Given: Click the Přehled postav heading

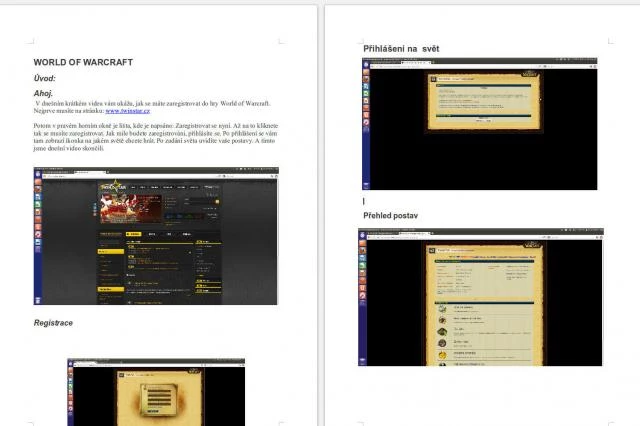Looking at the screenshot, I should point(391,215).
